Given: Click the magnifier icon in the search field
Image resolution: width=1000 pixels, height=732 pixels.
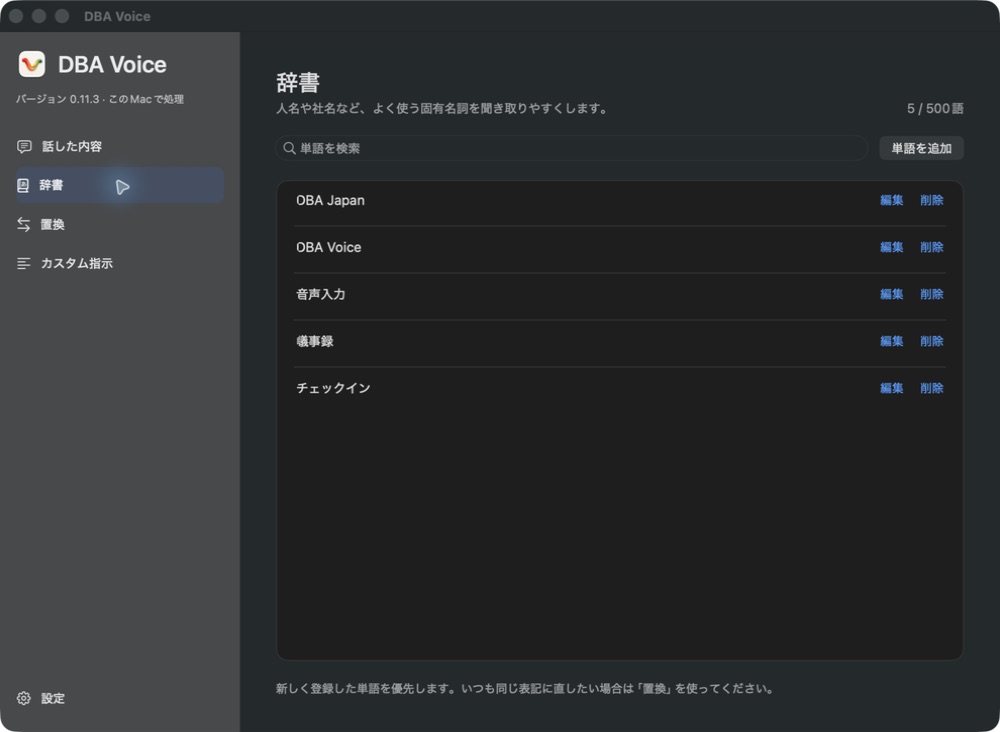Looking at the screenshot, I should point(289,149).
